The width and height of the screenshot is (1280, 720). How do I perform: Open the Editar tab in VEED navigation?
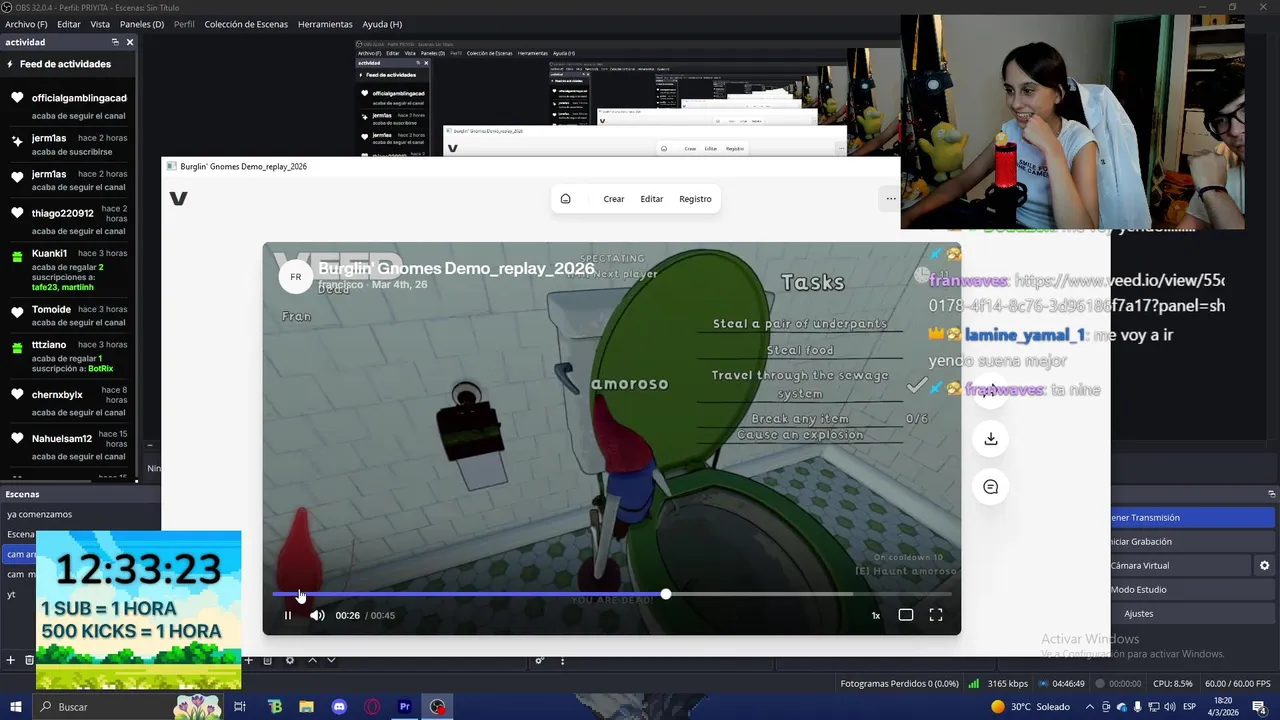[652, 199]
